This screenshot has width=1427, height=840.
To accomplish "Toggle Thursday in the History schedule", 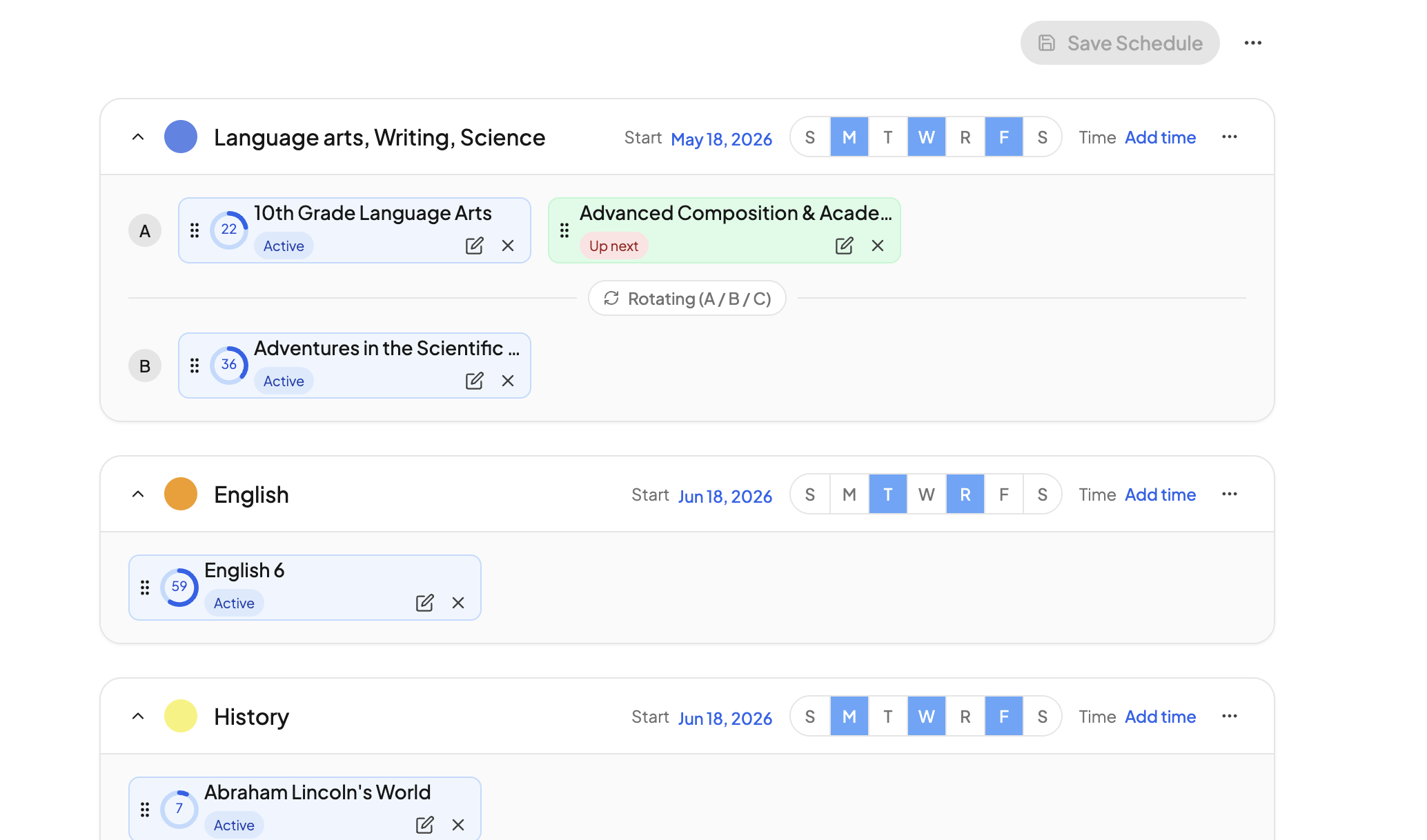I will (965, 716).
